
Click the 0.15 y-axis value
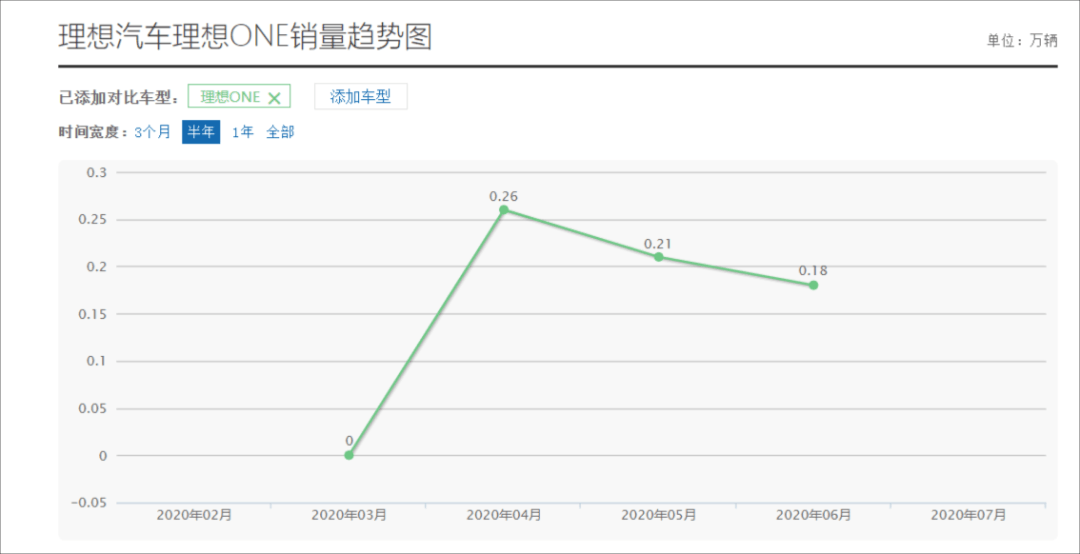[94, 314]
